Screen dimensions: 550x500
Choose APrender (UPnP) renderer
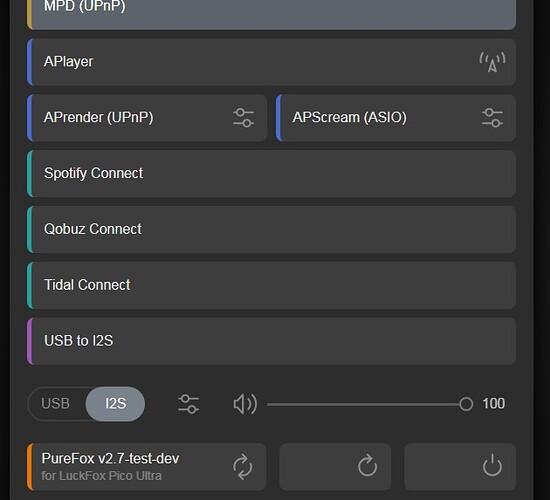pos(147,118)
